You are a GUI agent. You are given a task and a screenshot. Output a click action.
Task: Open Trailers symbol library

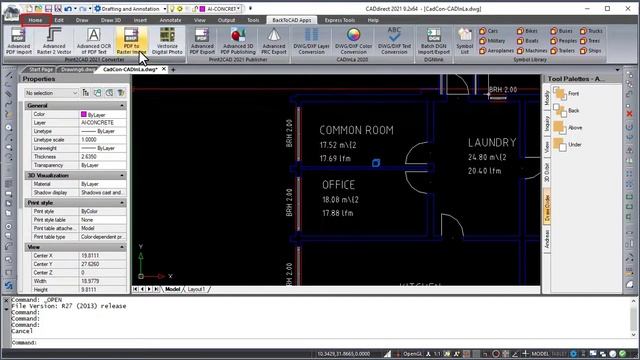(562, 51)
